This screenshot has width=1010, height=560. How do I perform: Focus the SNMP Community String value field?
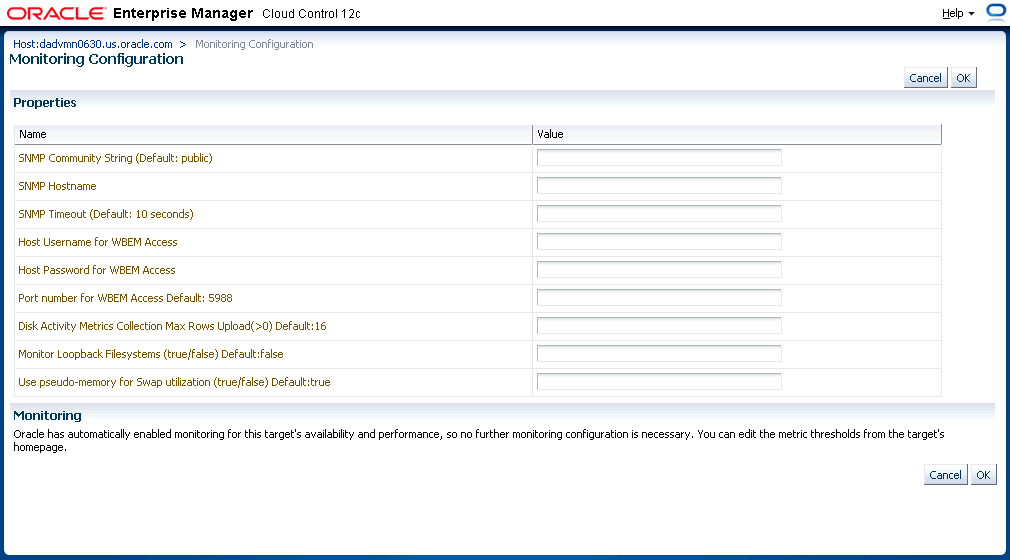pyautogui.click(x=659, y=158)
